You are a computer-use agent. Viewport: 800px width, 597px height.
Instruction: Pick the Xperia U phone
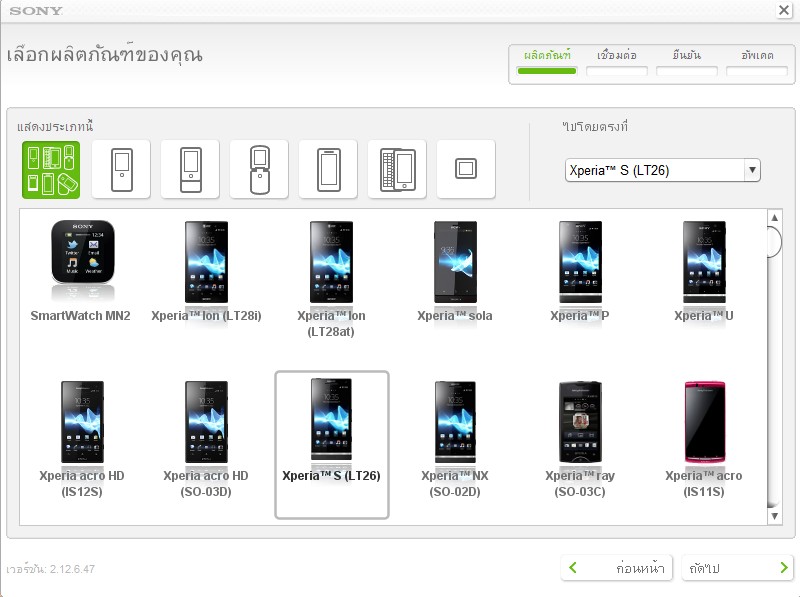click(704, 262)
